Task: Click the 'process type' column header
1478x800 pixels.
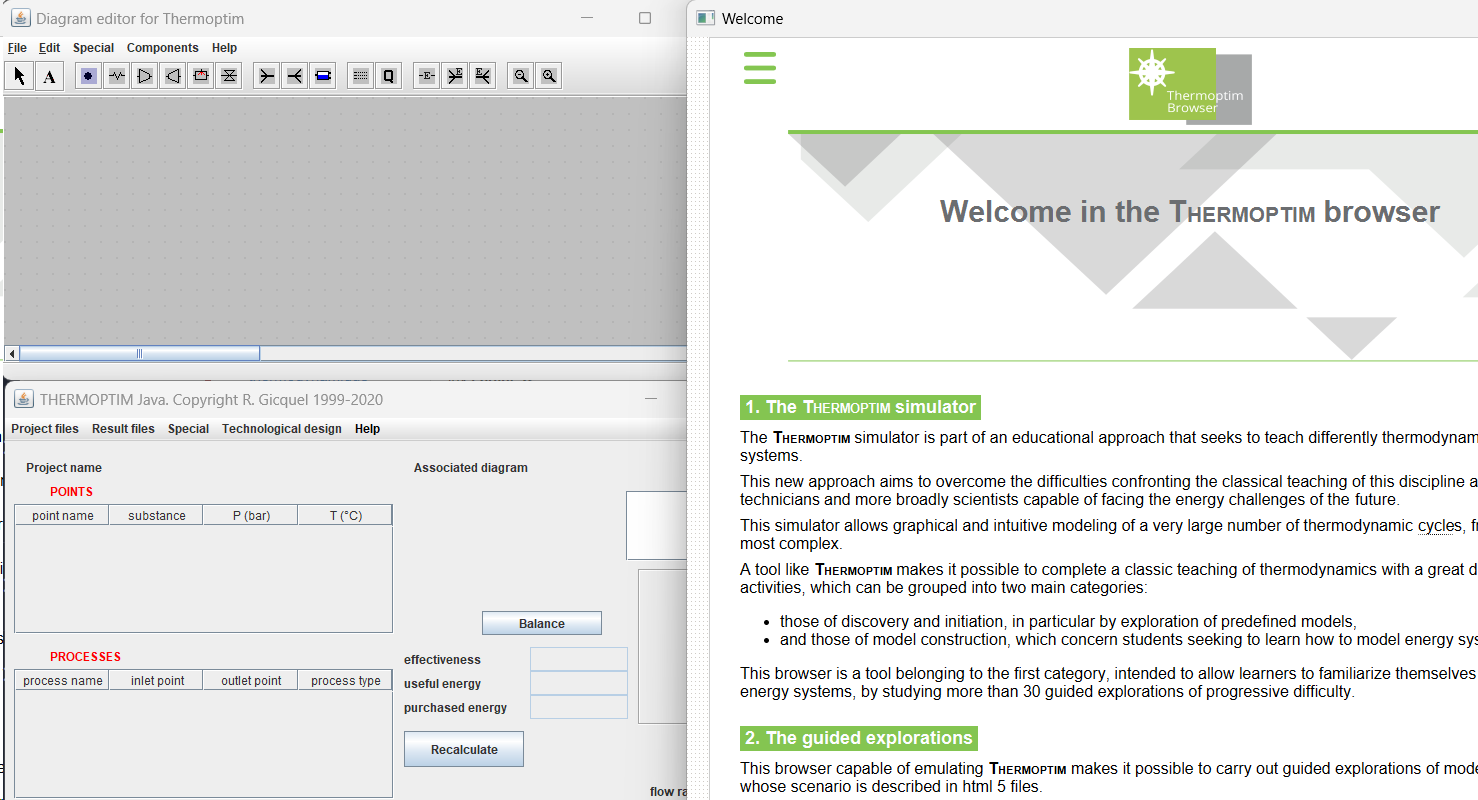Action: point(345,680)
